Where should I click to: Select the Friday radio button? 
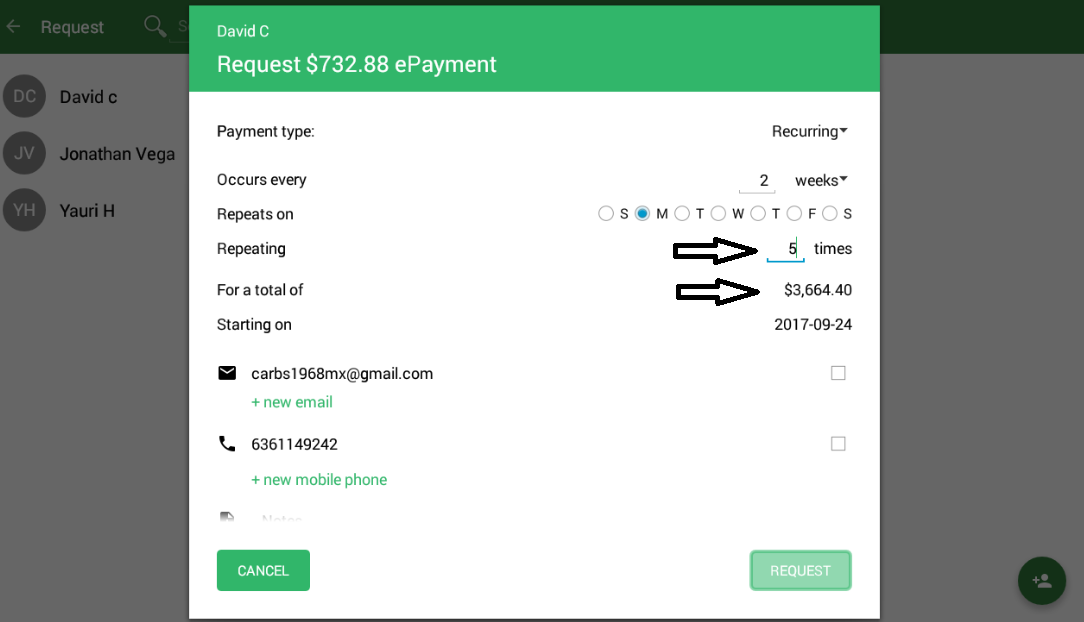coord(794,214)
